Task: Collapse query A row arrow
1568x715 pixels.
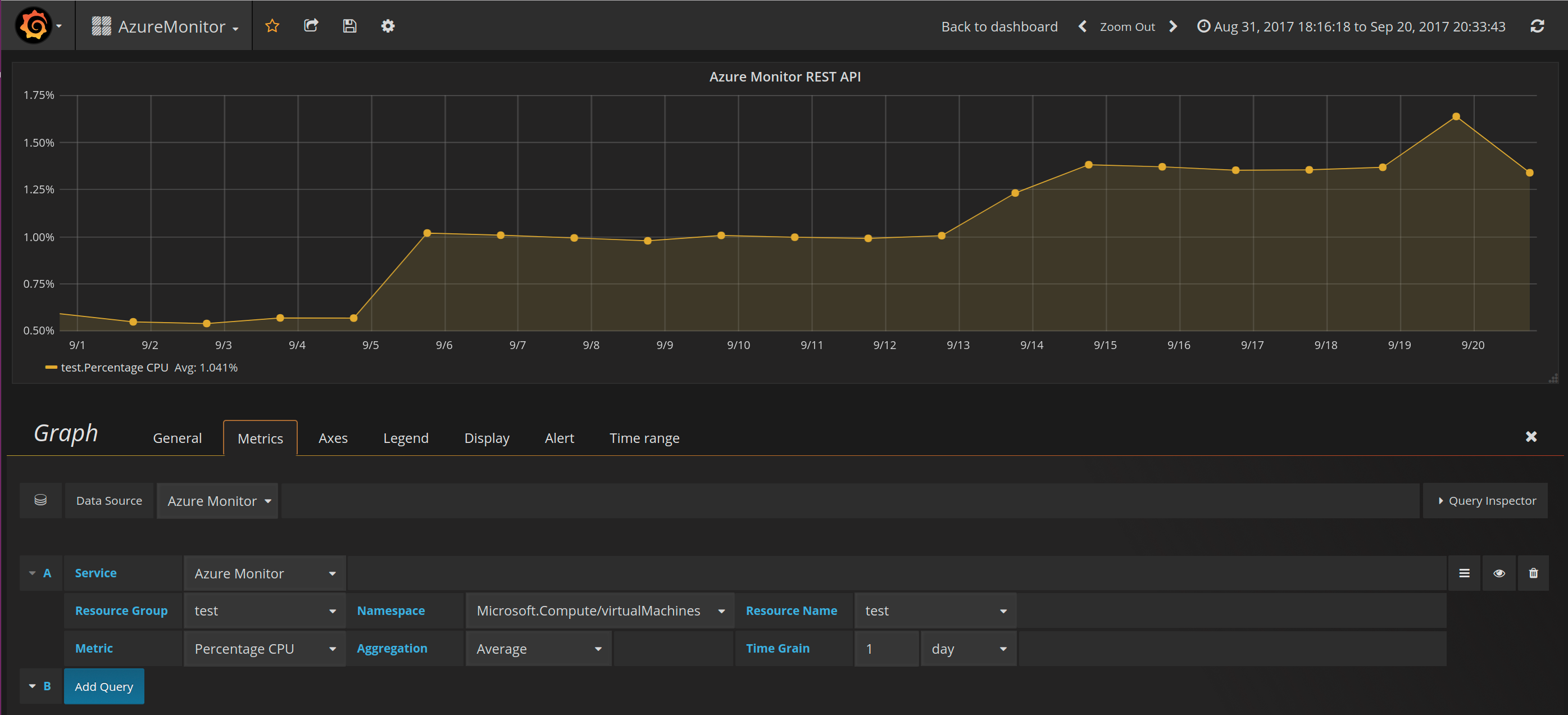Action: coord(32,573)
